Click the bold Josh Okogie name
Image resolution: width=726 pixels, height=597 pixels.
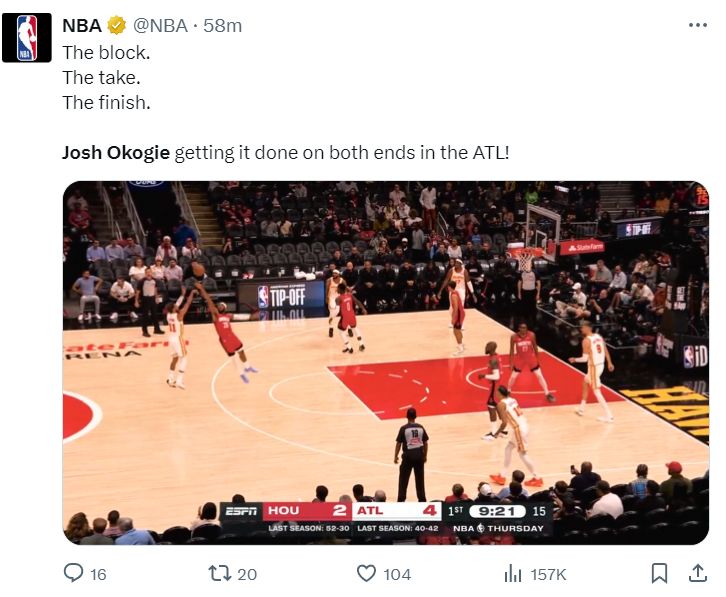click(116, 153)
